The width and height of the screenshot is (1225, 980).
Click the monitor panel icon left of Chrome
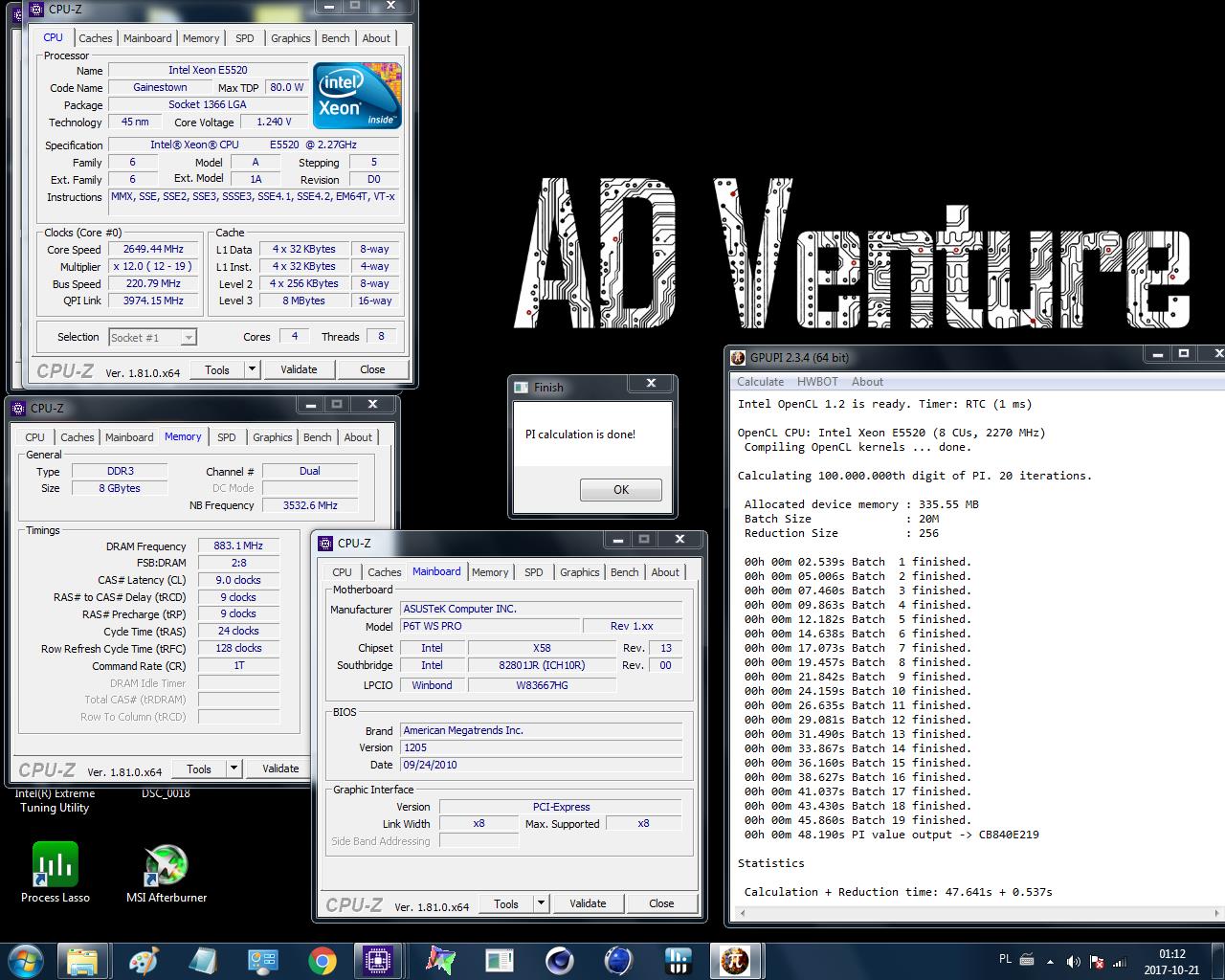[262, 960]
